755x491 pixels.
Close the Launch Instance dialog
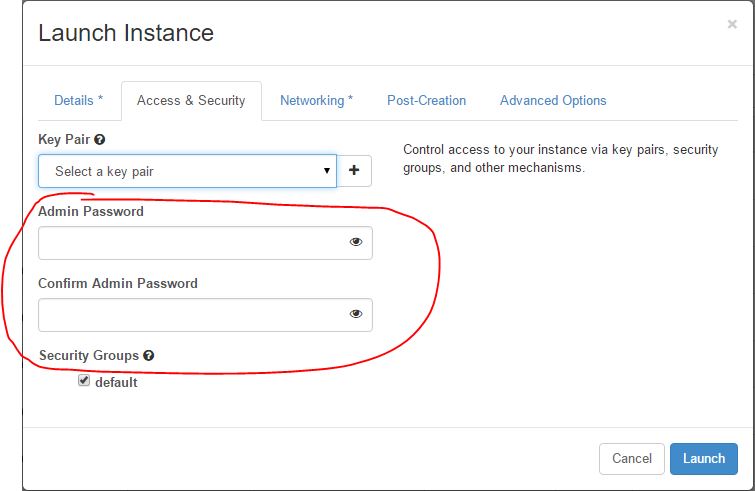(x=732, y=24)
